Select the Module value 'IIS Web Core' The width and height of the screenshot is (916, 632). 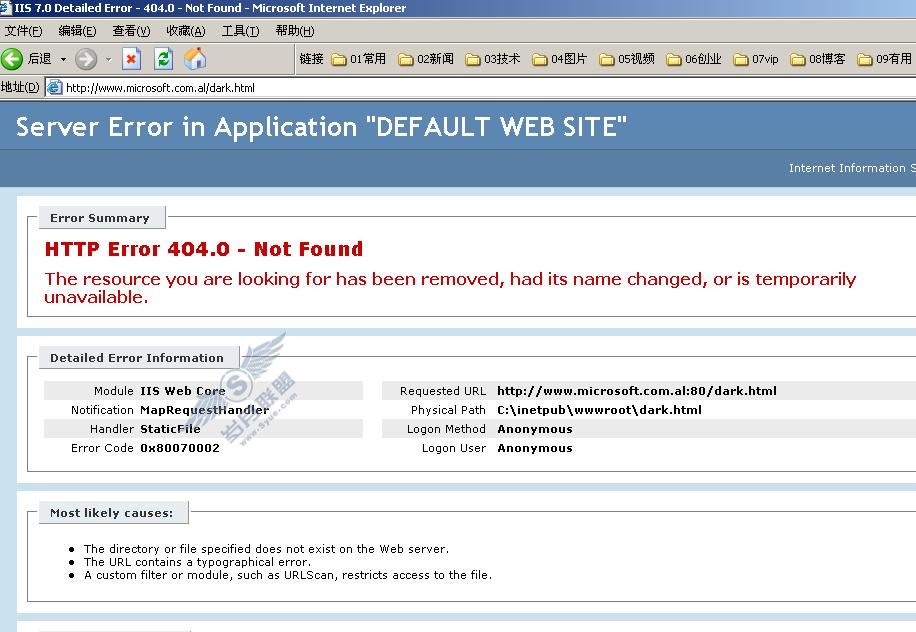coord(183,391)
